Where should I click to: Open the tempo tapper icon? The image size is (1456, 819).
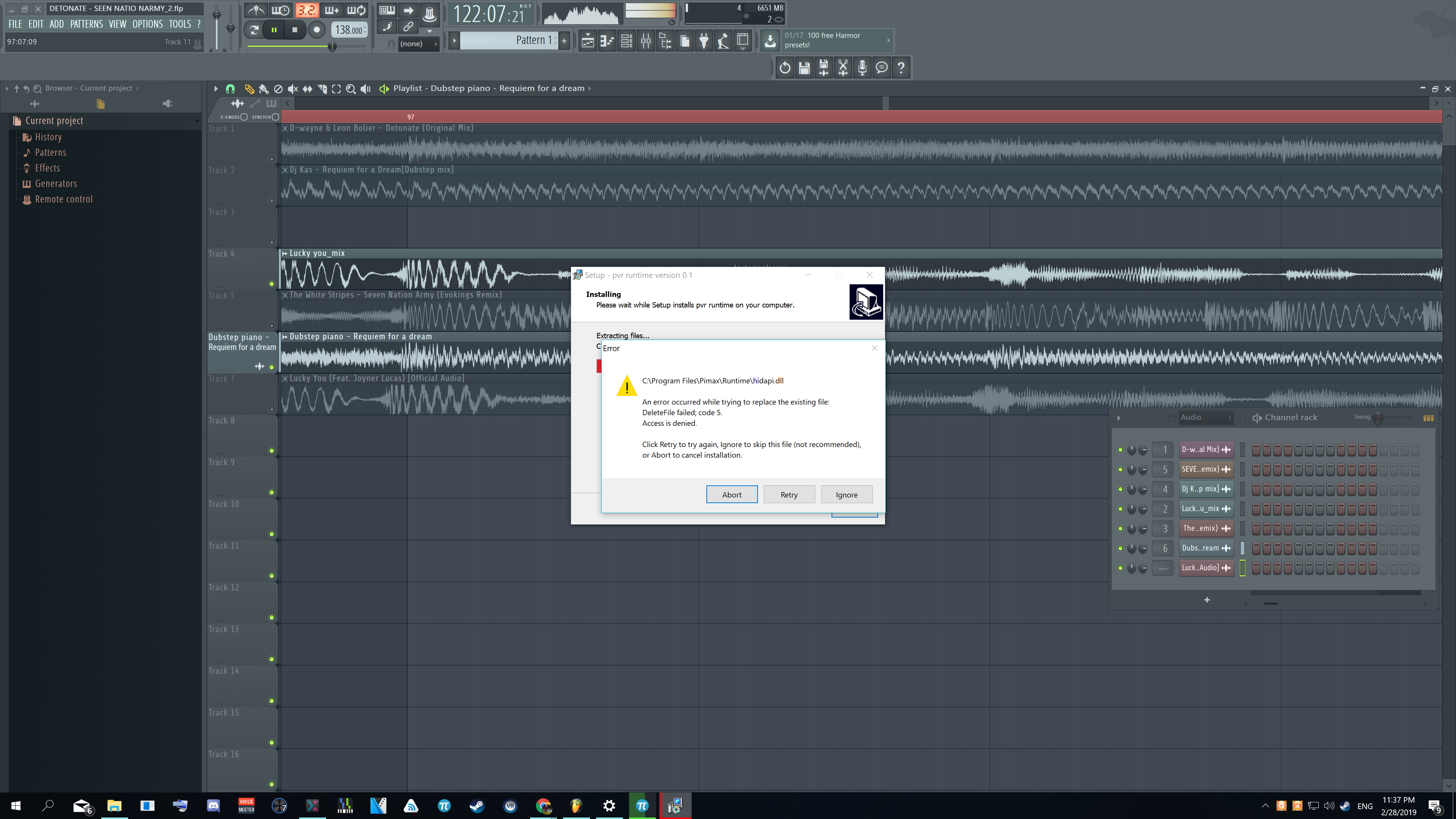[x=723, y=41]
